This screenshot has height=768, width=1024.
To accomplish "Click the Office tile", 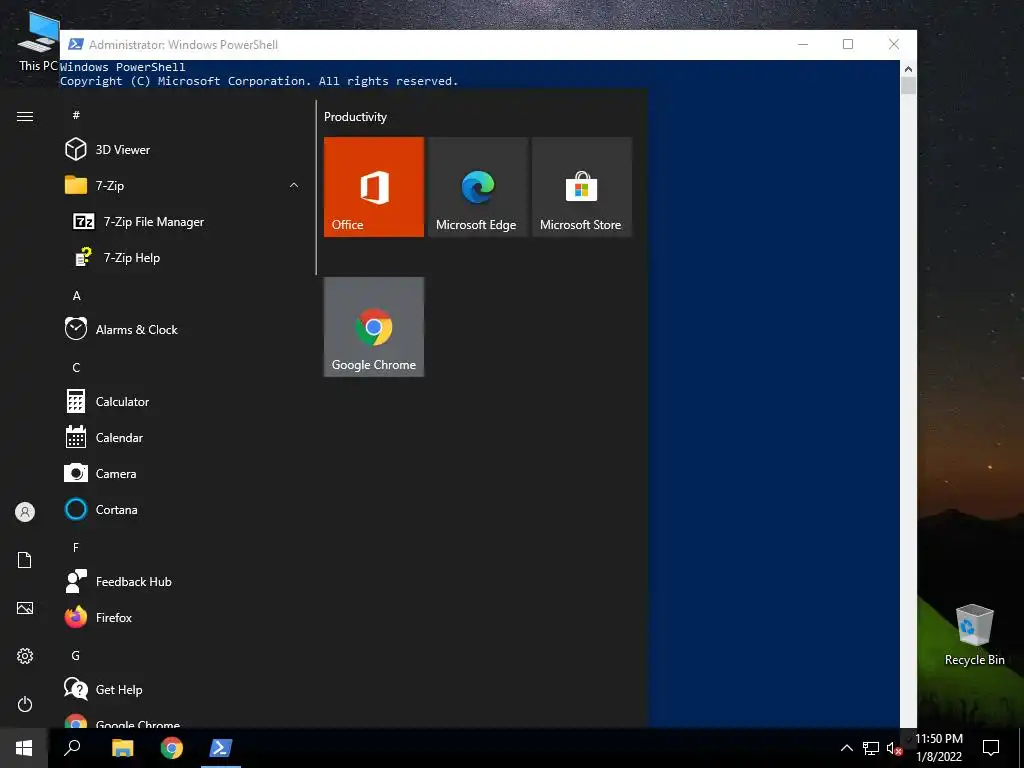I will [x=374, y=187].
